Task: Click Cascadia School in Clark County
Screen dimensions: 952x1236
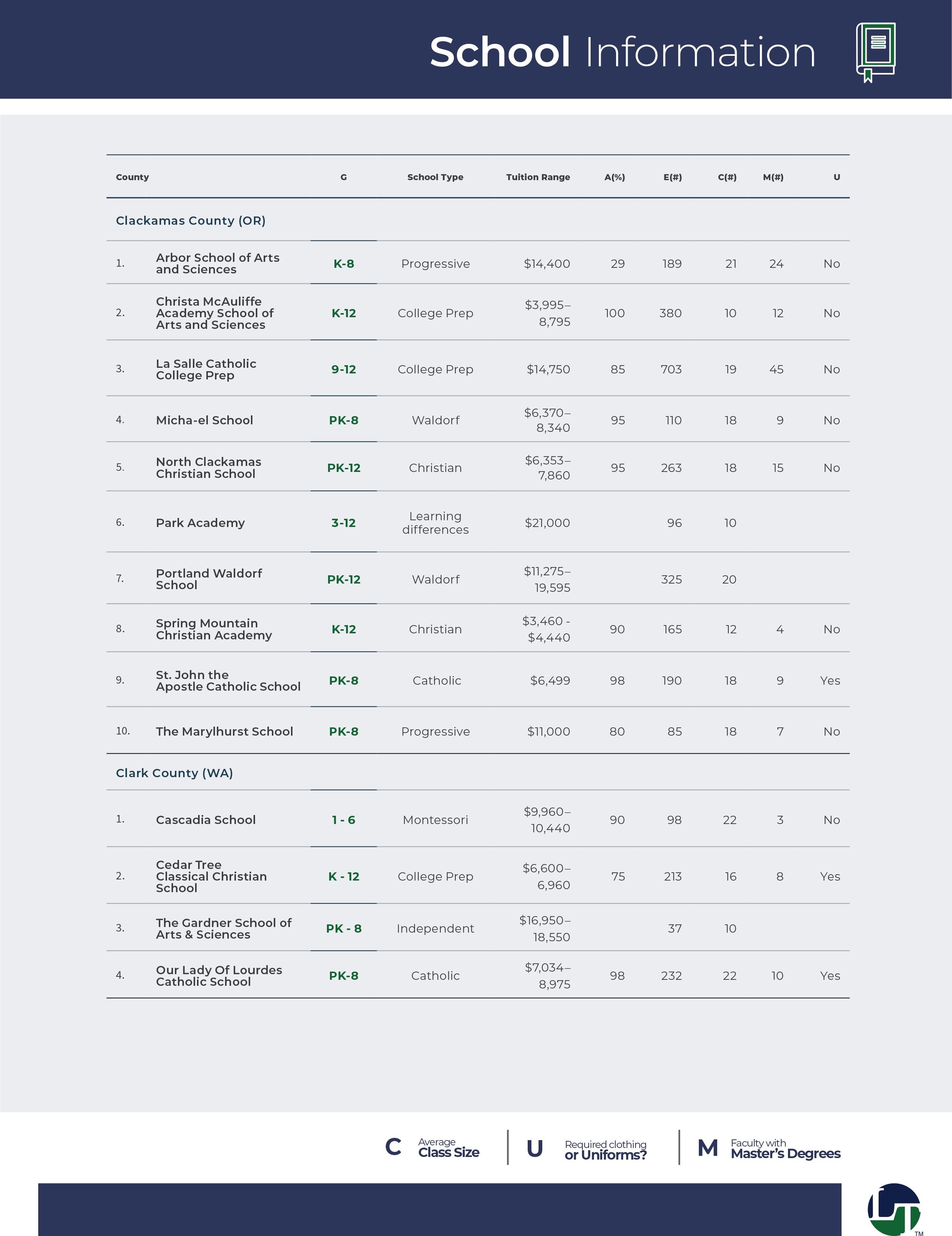Action: (206, 820)
